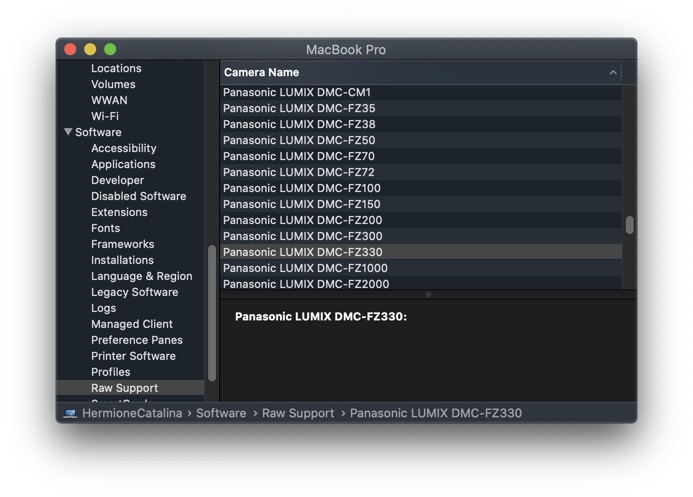Select Profiles in the sidebar
The height and width of the screenshot is (497, 693).
(110, 372)
